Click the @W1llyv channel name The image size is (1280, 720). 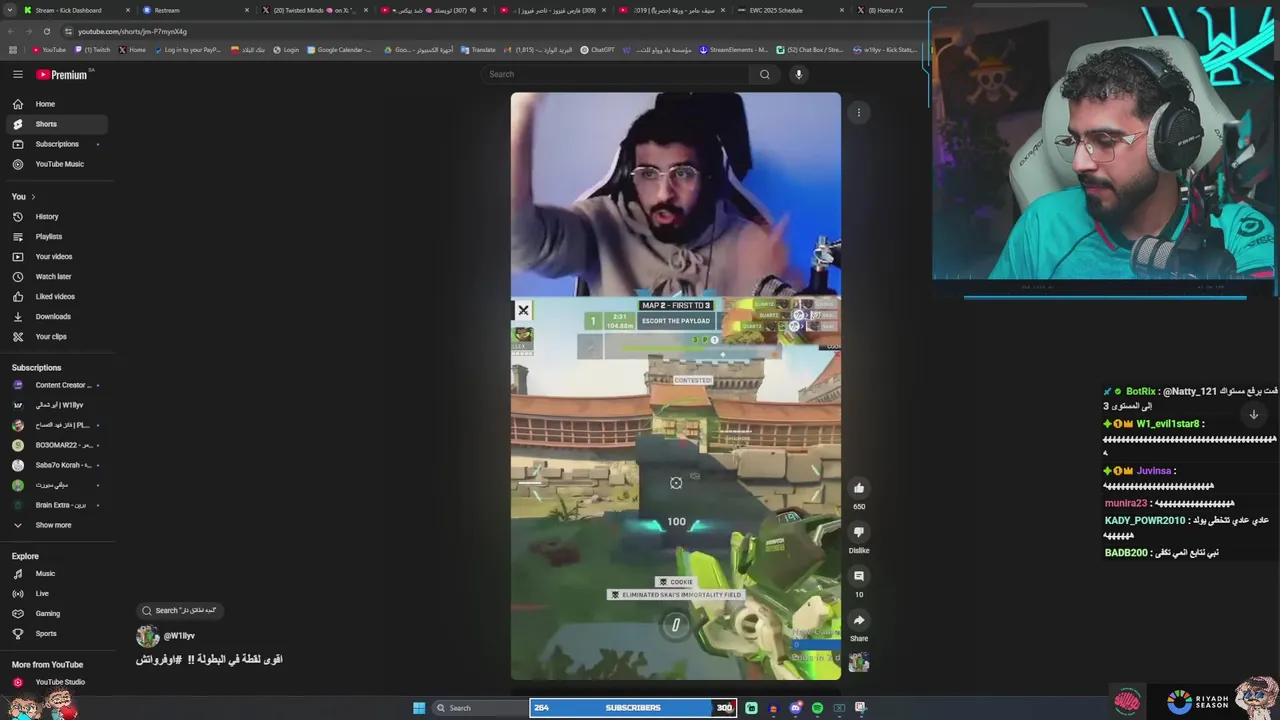[179, 636]
